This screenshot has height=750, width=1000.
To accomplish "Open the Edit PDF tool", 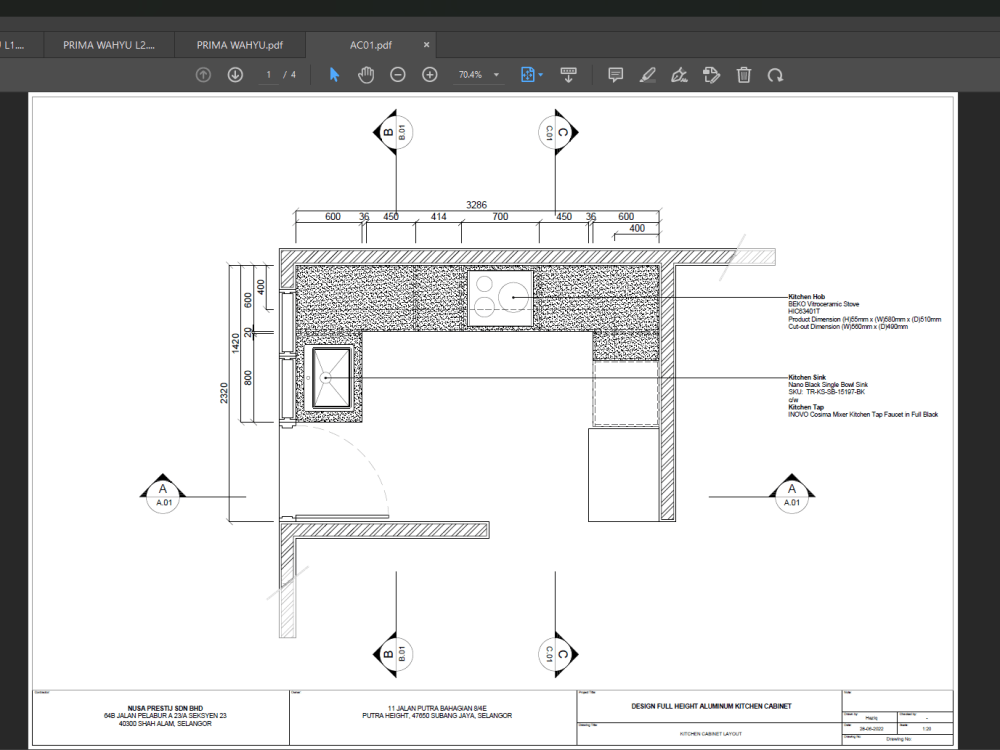I will pos(711,74).
